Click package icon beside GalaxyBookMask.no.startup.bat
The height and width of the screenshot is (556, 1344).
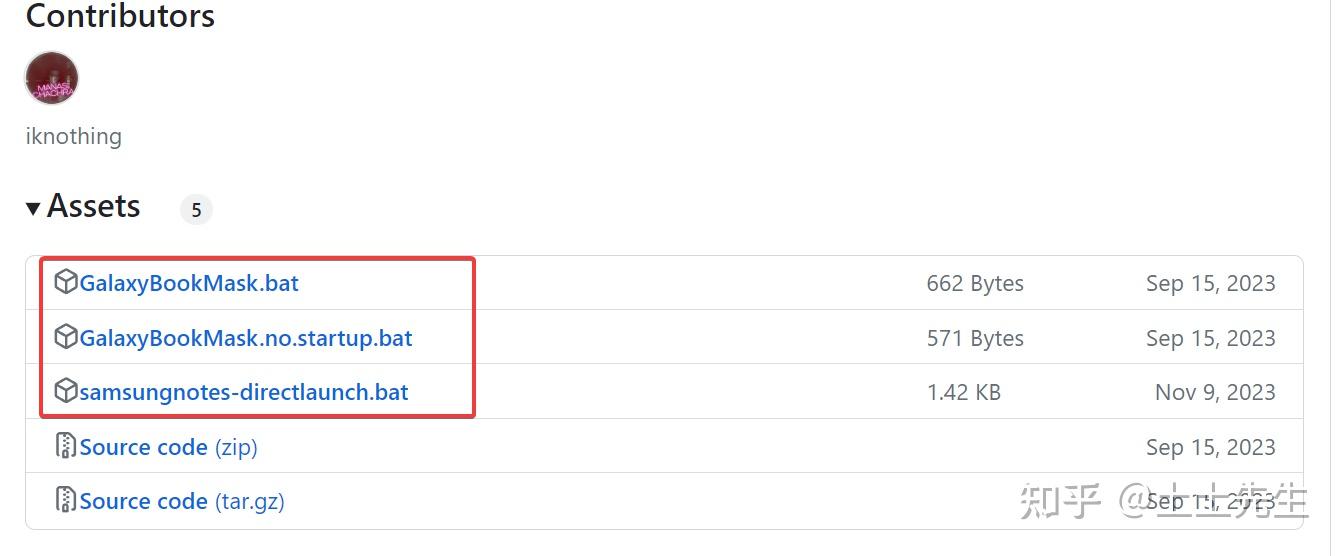coord(66,337)
